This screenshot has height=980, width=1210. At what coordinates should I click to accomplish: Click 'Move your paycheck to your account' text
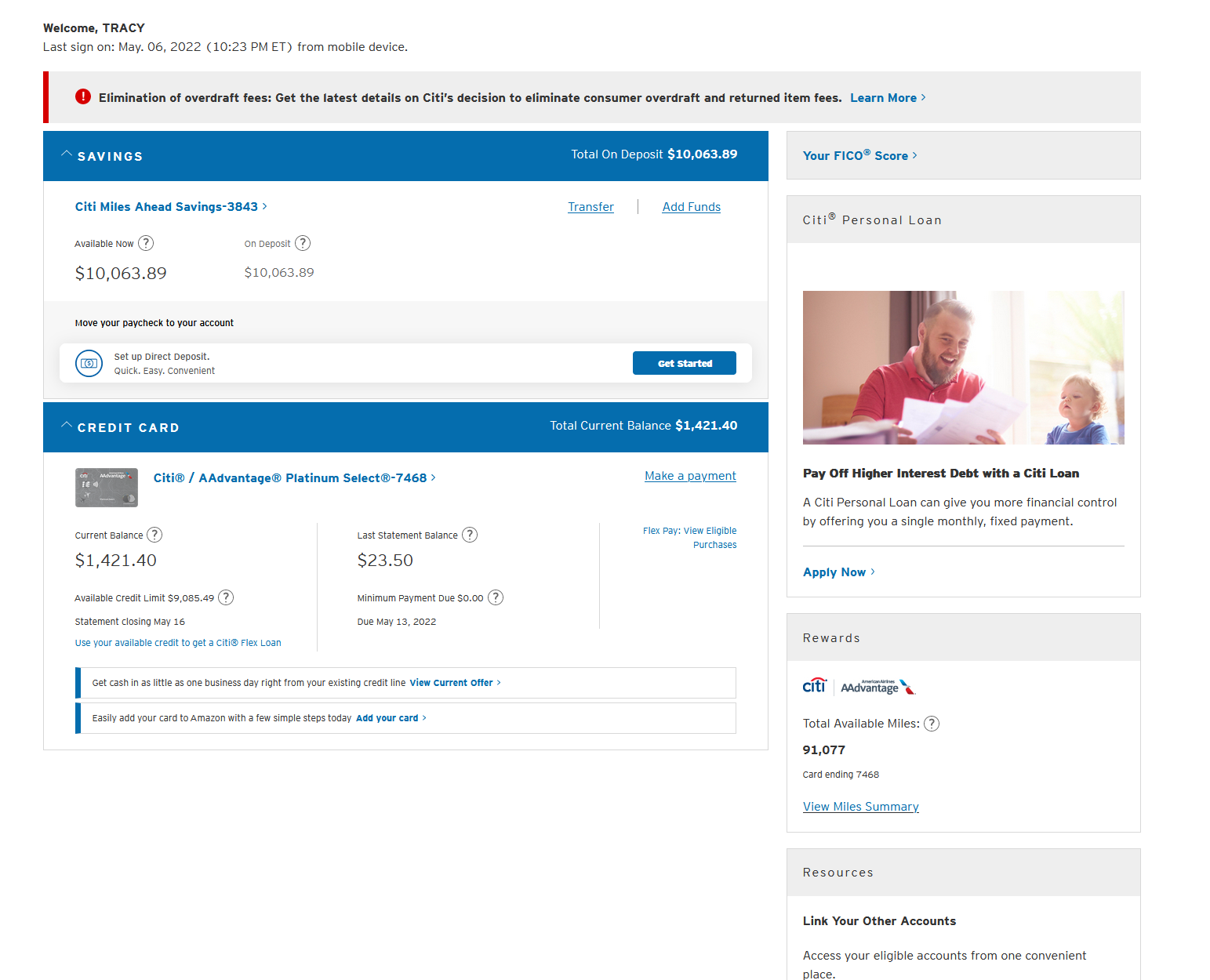[x=154, y=323]
